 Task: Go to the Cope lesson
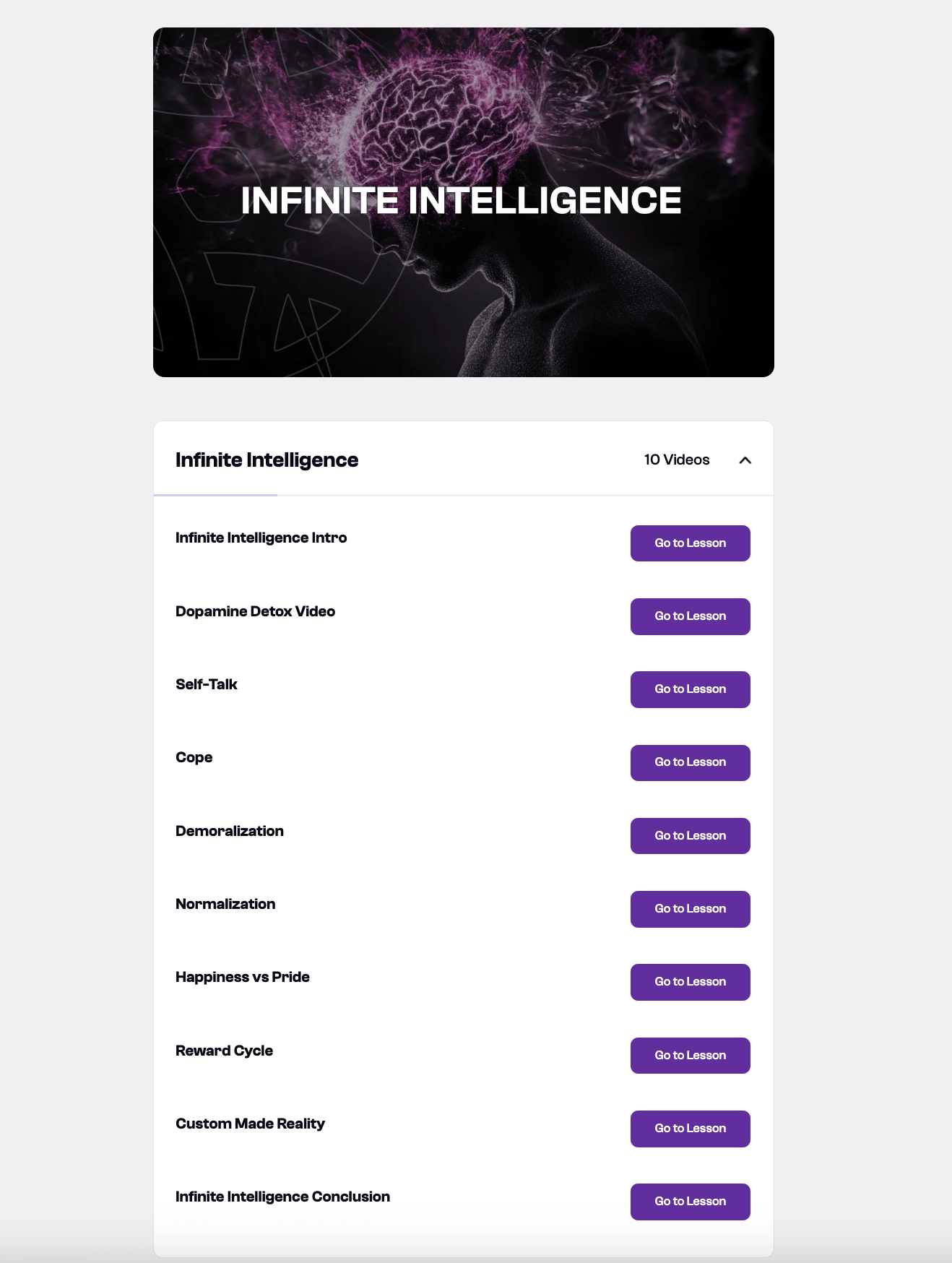(x=690, y=762)
